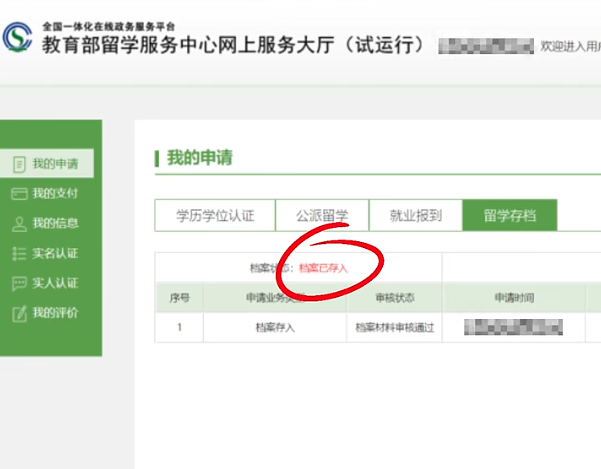Select 我的评价 sidebar entry

[55, 313]
